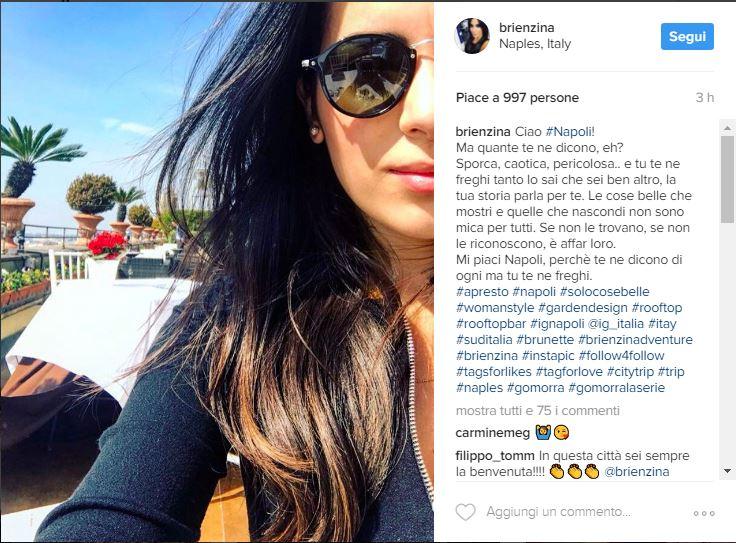
Task: Open the #rooftopbar hashtag
Action: tap(491, 324)
